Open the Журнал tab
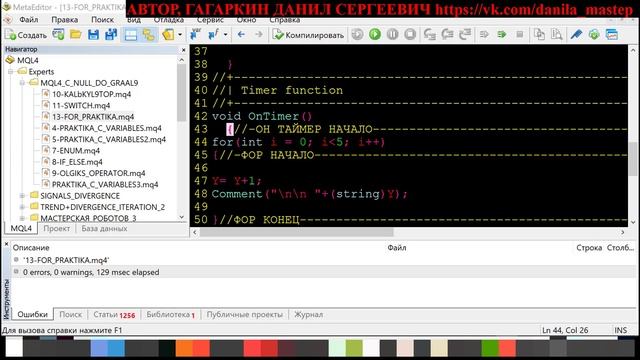Image resolution: width=640 pixels, height=360 pixels. (309, 315)
